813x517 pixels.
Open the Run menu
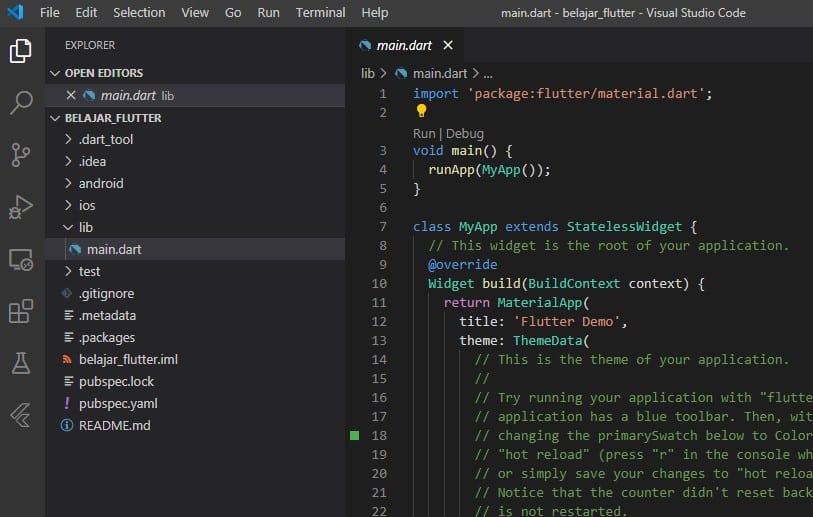pyautogui.click(x=268, y=12)
